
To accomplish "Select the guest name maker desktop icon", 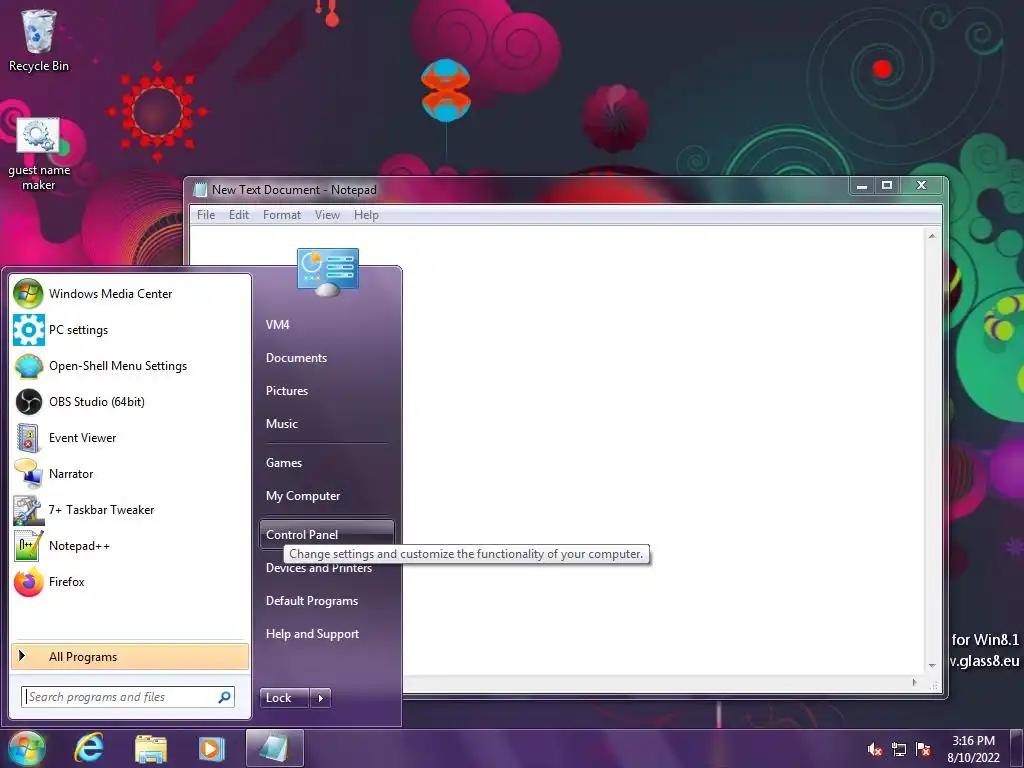I will [x=39, y=154].
